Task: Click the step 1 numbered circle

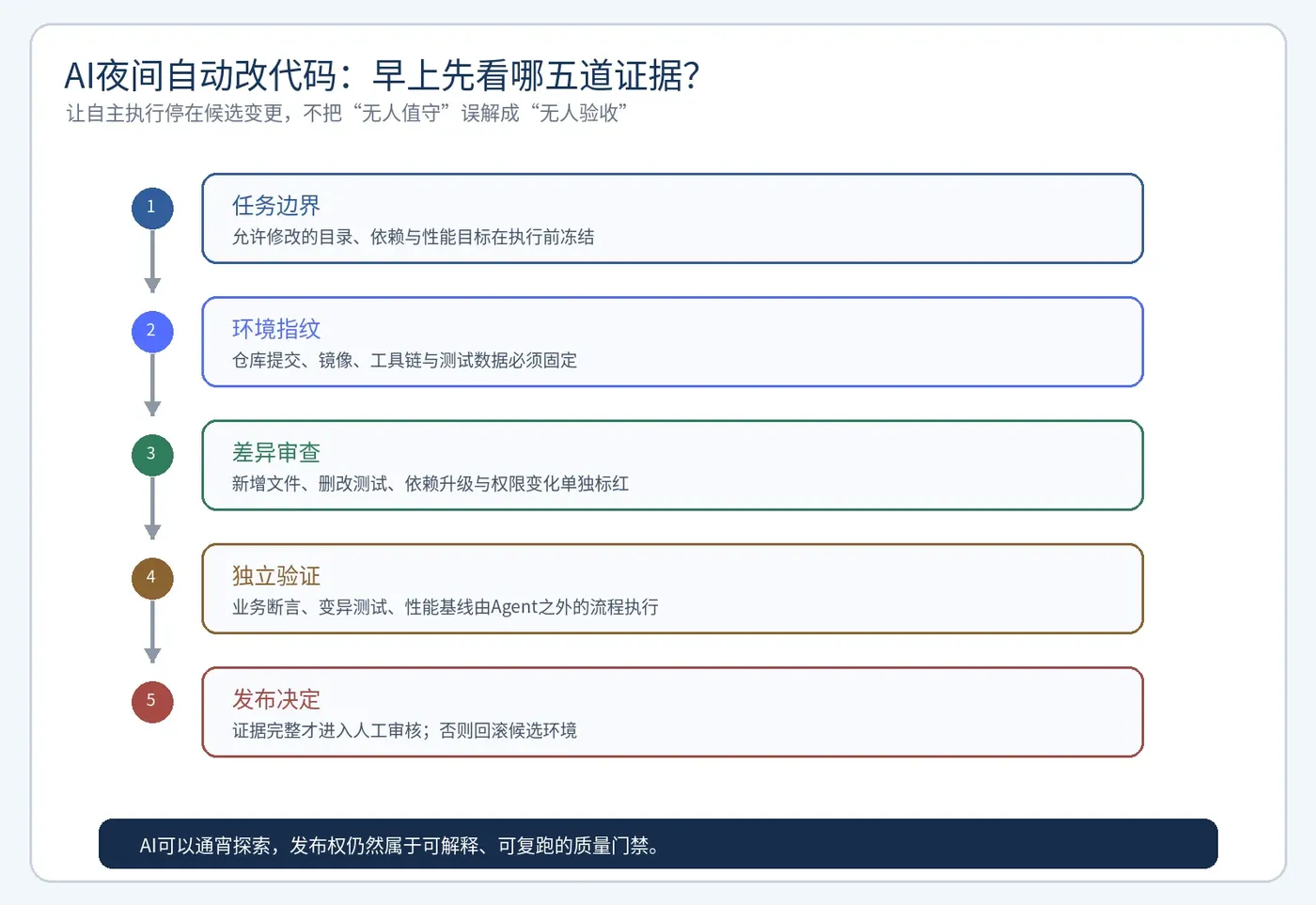Action: click(152, 208)
